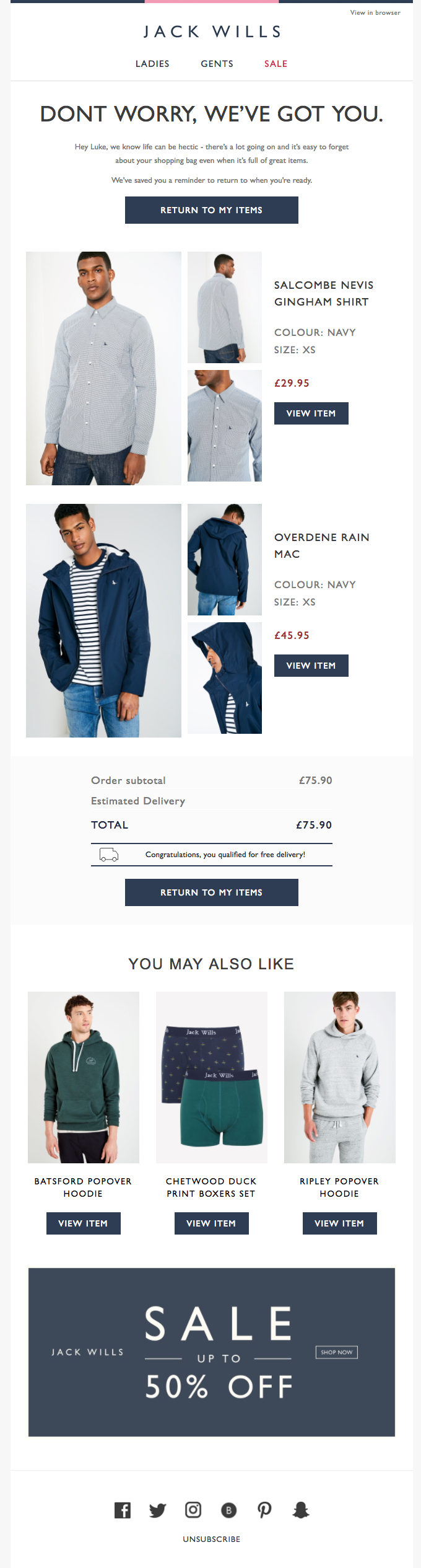The height and width of the screenshot is (1568, 421).
Task: Open the Facebook icon in the footer
Action: 123,1511
